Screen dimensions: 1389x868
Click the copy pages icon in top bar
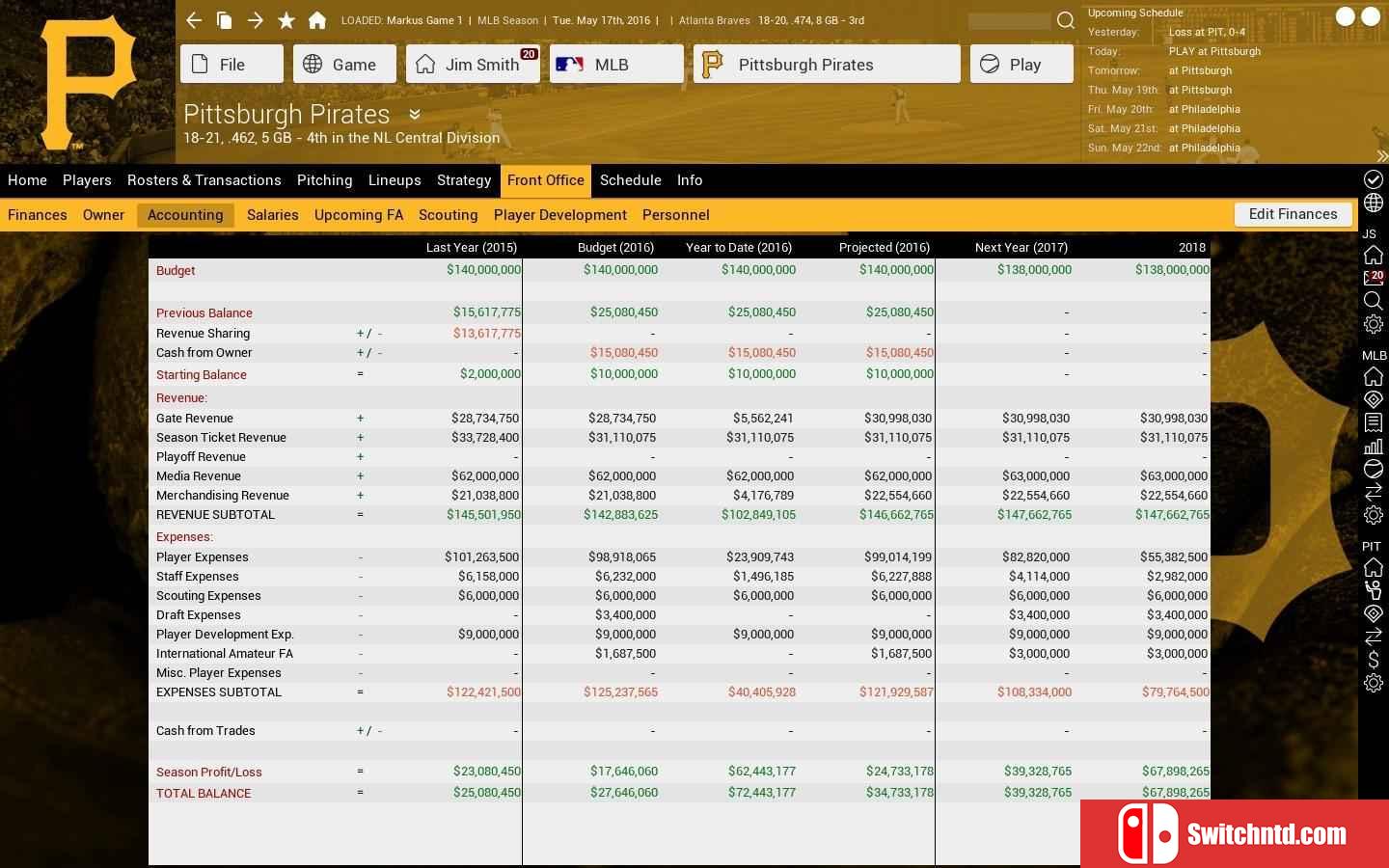(x=224, y=20)
